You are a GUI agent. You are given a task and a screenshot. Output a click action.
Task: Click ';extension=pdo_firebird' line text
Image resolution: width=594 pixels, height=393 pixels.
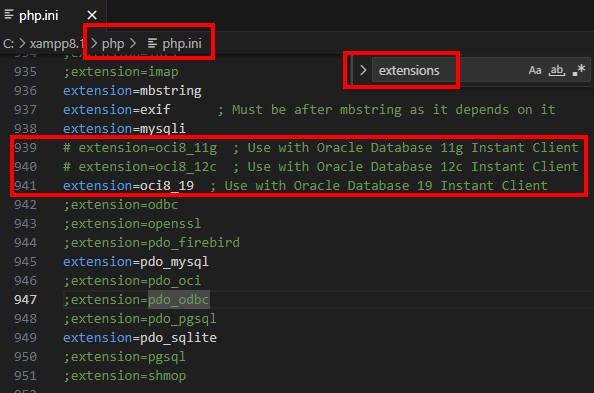[152, 243]
